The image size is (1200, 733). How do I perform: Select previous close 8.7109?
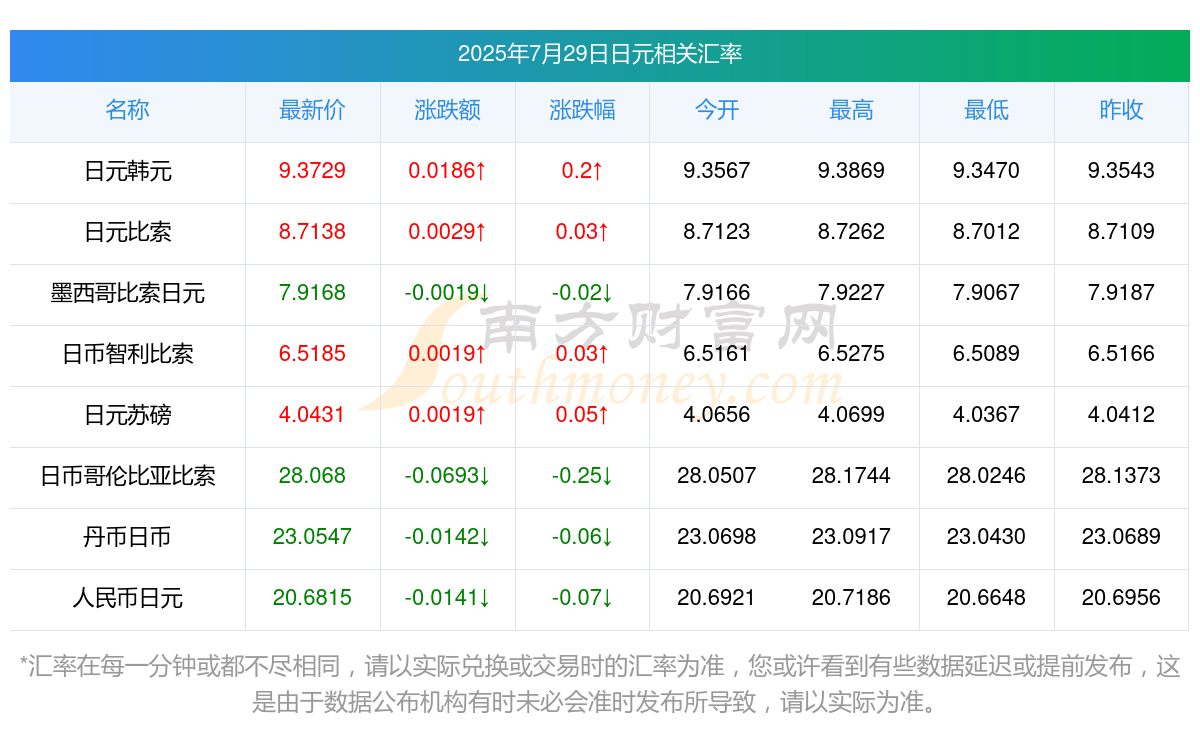tap(1121, 232)
